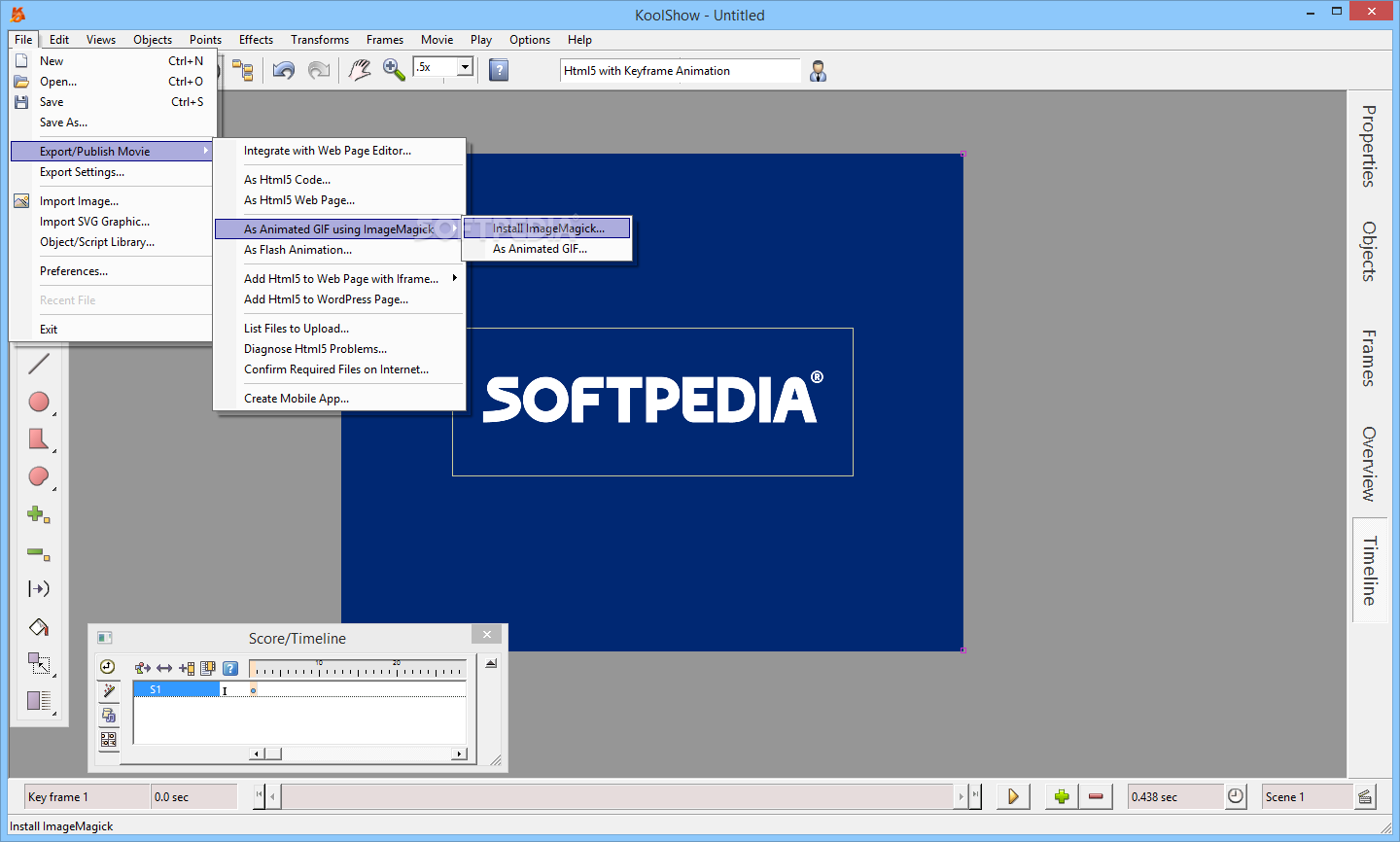This screenshot has width=1400, height=842.
Task: Click the Score/Timeline horizontal scrollbar right arrow
Action: coord(459,754)
